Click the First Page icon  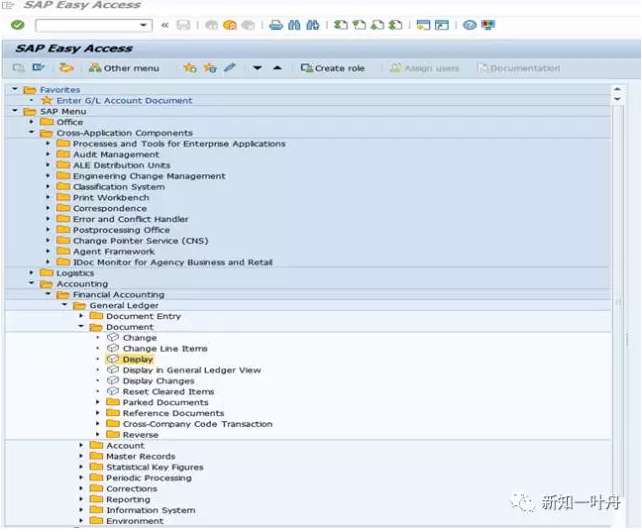(x=341, y=25)
